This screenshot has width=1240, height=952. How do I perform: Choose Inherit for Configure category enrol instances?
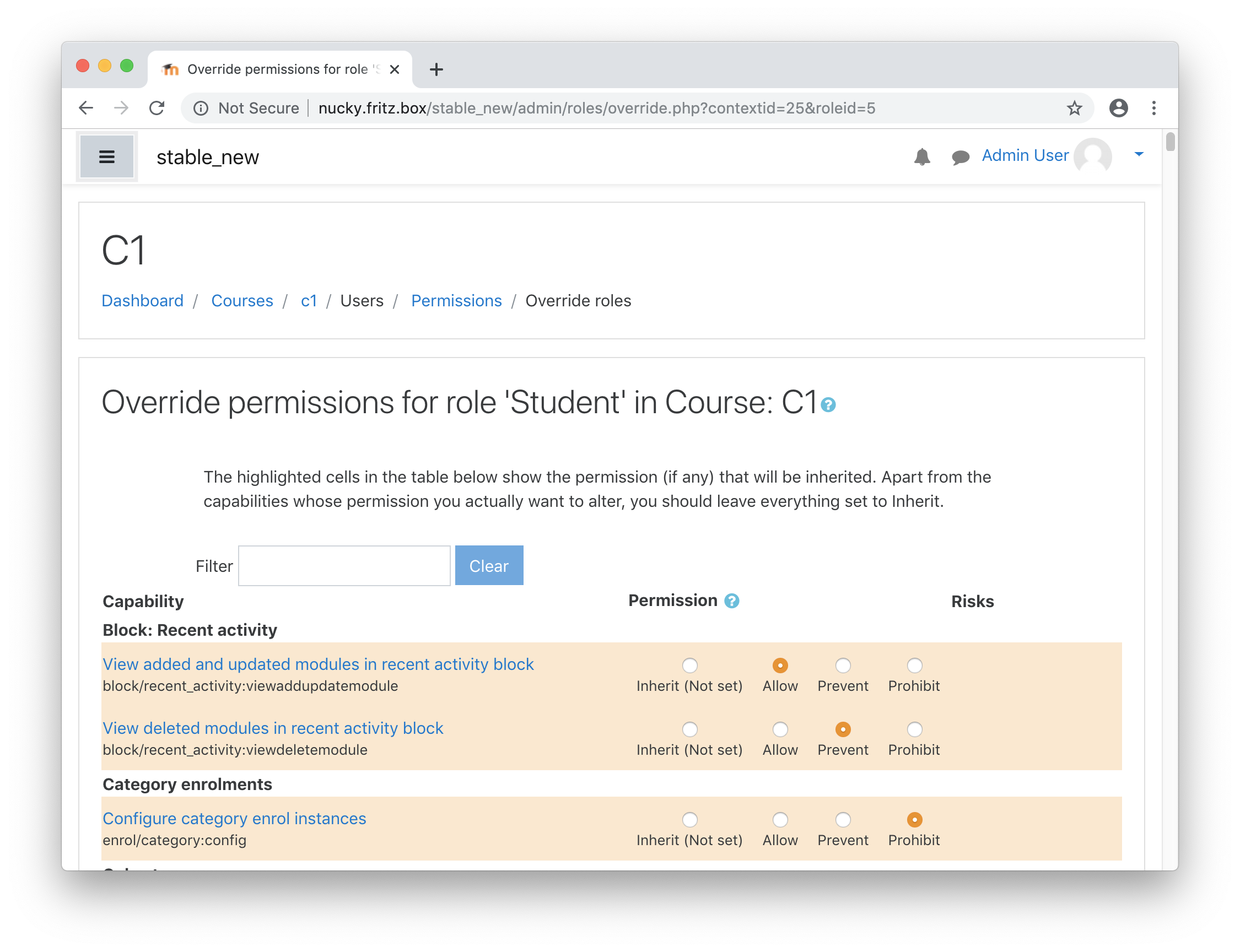689,819
